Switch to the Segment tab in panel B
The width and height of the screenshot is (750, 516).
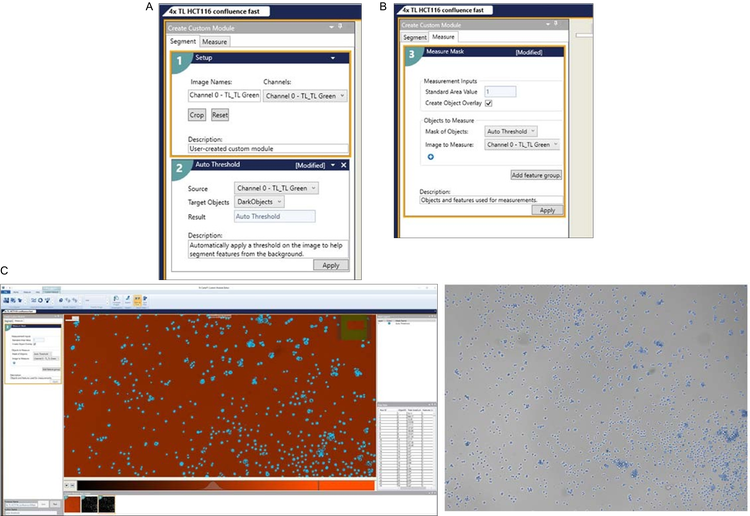point(414,37)
